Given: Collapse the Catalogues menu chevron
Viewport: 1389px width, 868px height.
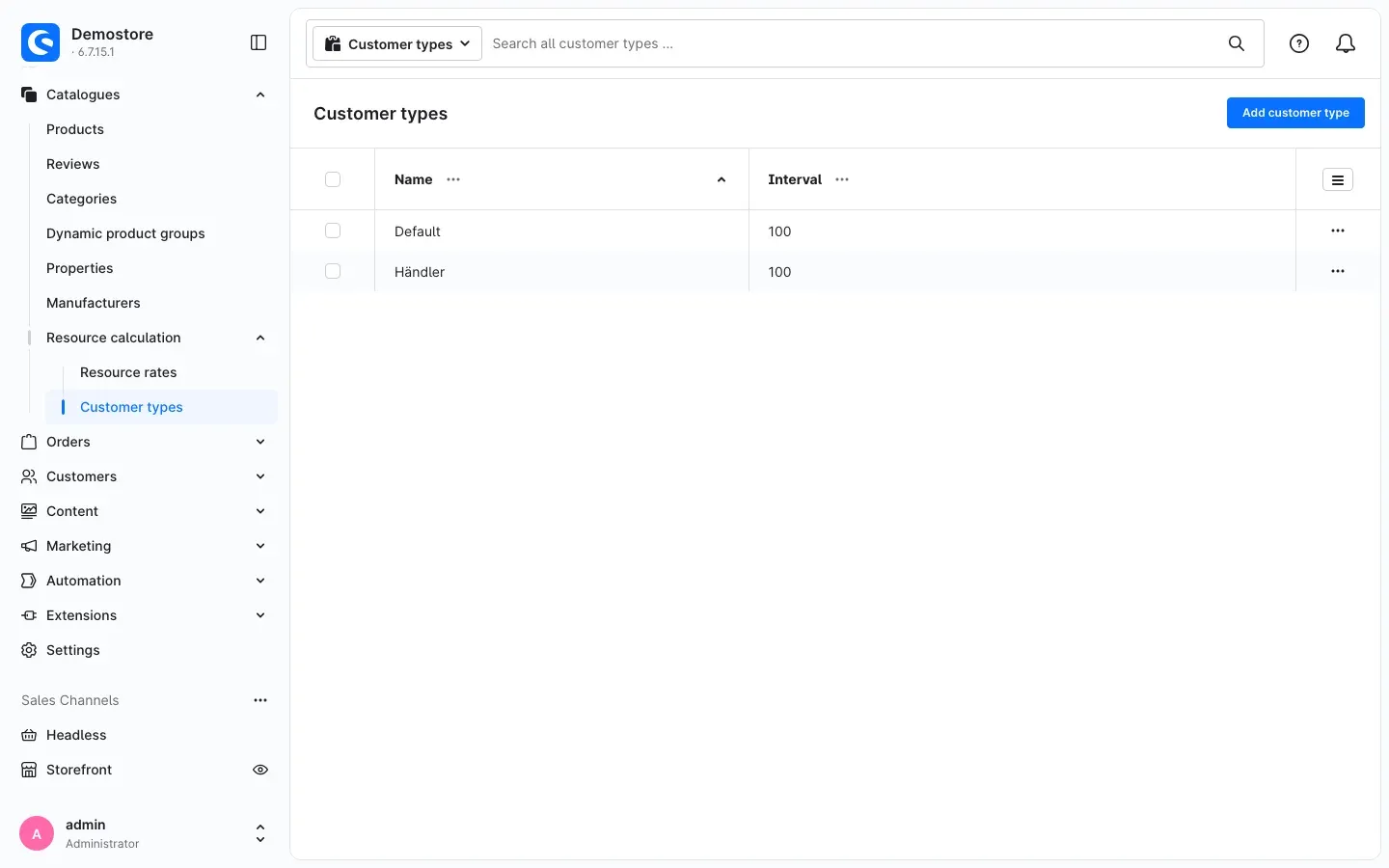Looking at the screenshot, I should [260, 95].
